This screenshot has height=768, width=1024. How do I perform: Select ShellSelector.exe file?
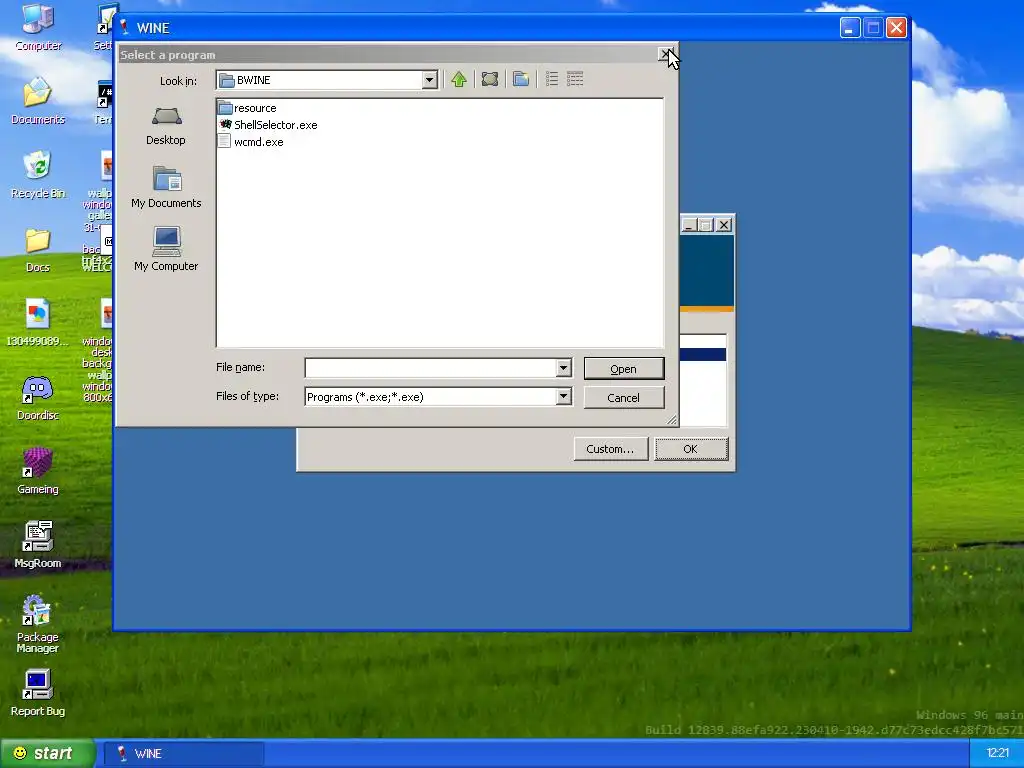[x=268, y=125]
